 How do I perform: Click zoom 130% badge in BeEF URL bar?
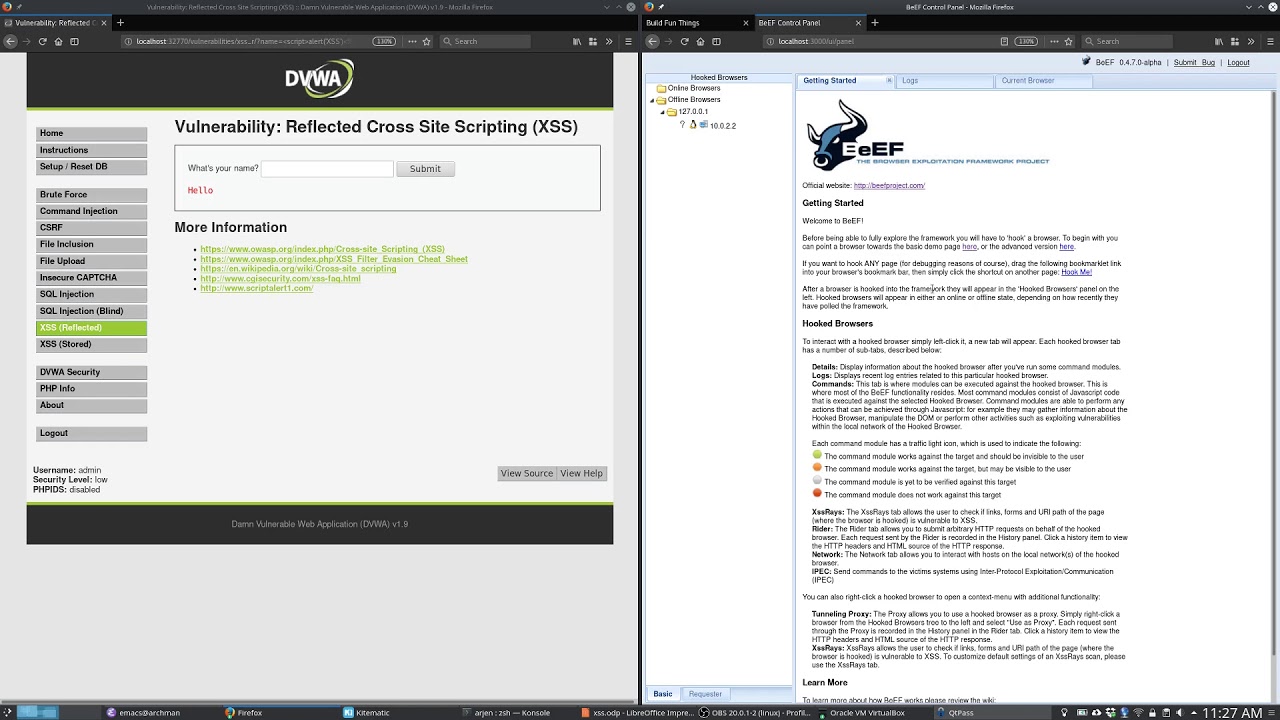click(x=1026, y=41)
